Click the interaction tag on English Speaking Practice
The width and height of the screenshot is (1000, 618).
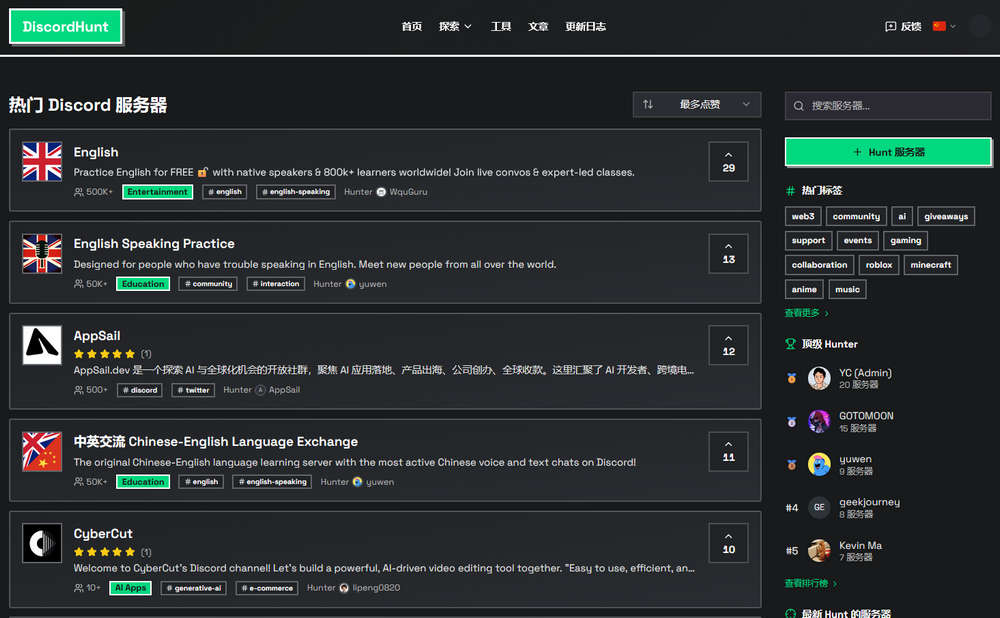click(276, 284)
